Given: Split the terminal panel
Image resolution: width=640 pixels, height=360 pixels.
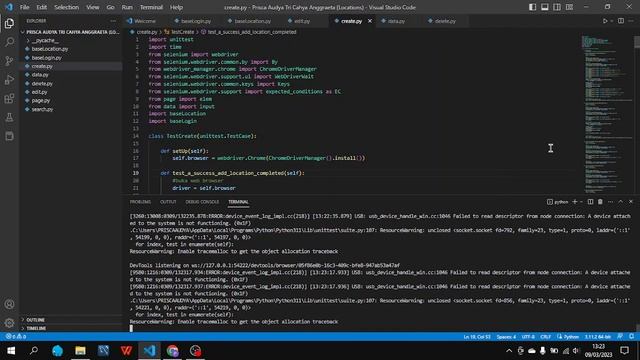Looking at the screenshot, I should click(590, 202).
